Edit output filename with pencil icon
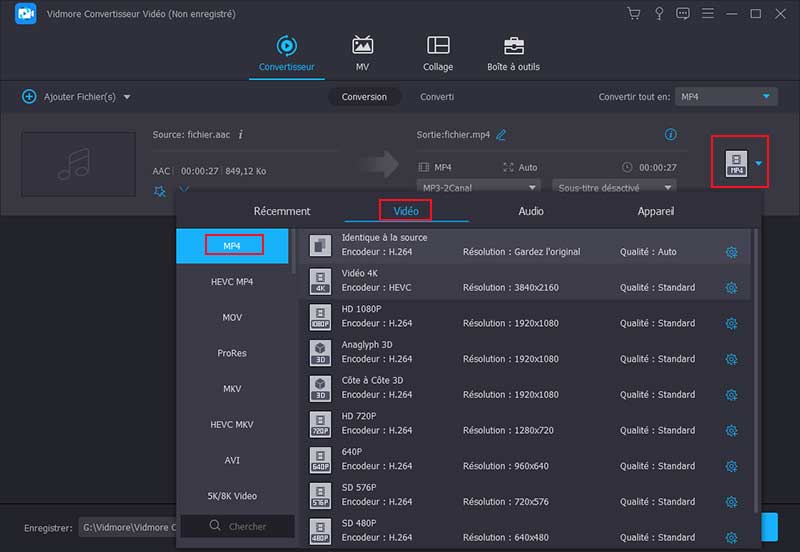Viewport: 800px width, 552px height. [501, 135]
